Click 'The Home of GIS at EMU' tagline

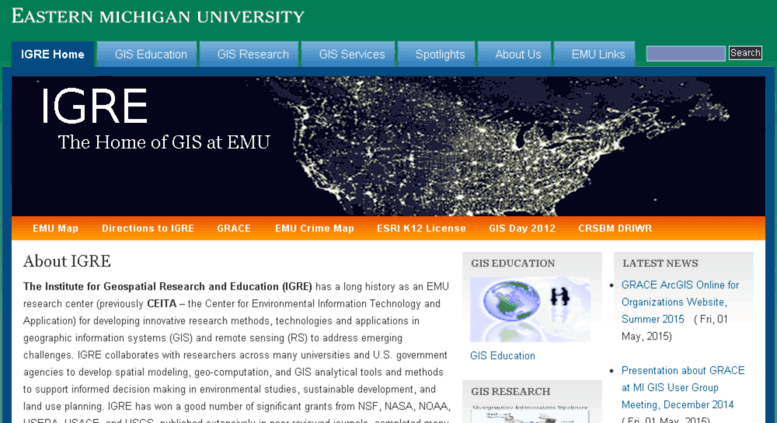[164, 142]
